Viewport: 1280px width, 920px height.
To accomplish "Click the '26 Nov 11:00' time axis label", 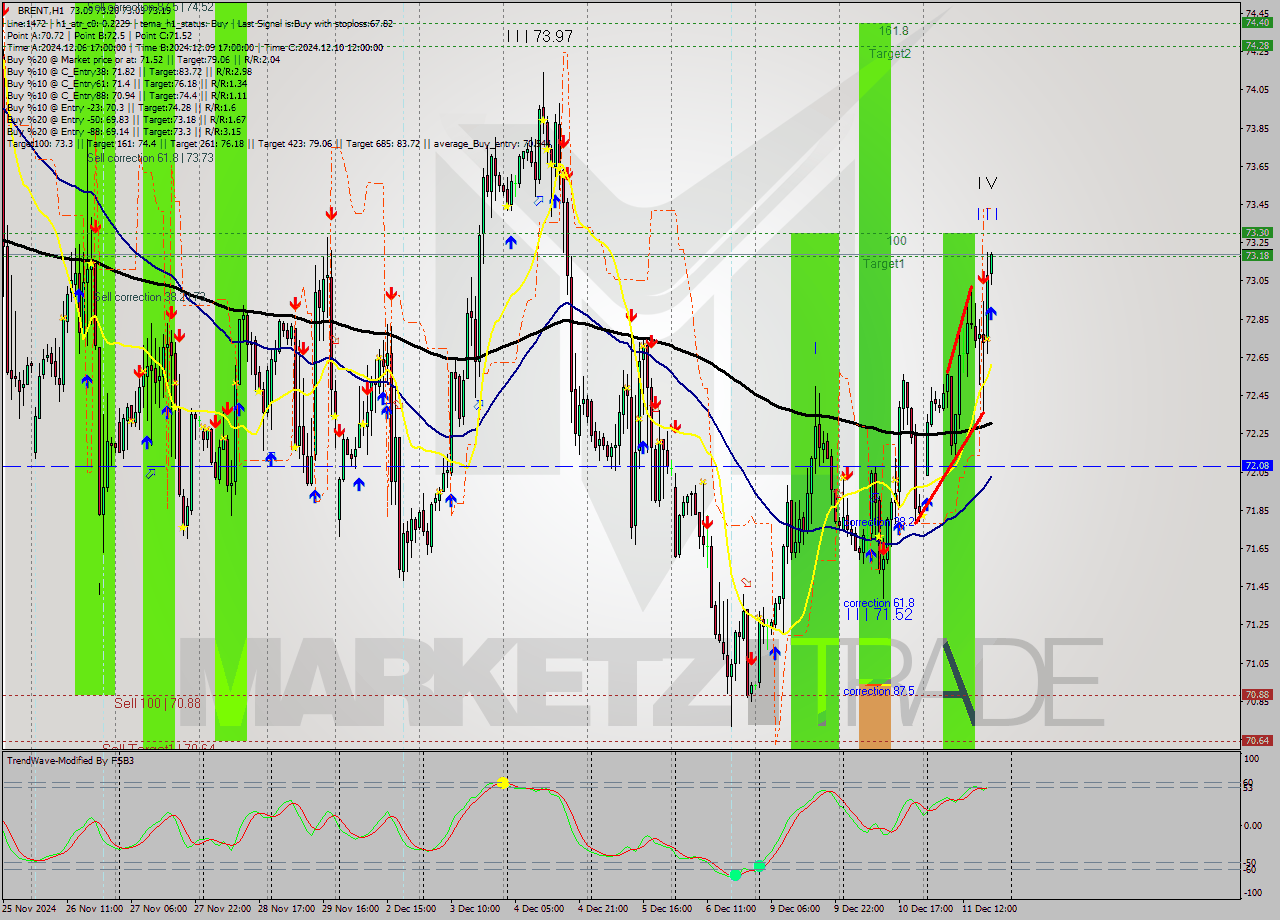I will pyautogui.click(x=94, y=909).
